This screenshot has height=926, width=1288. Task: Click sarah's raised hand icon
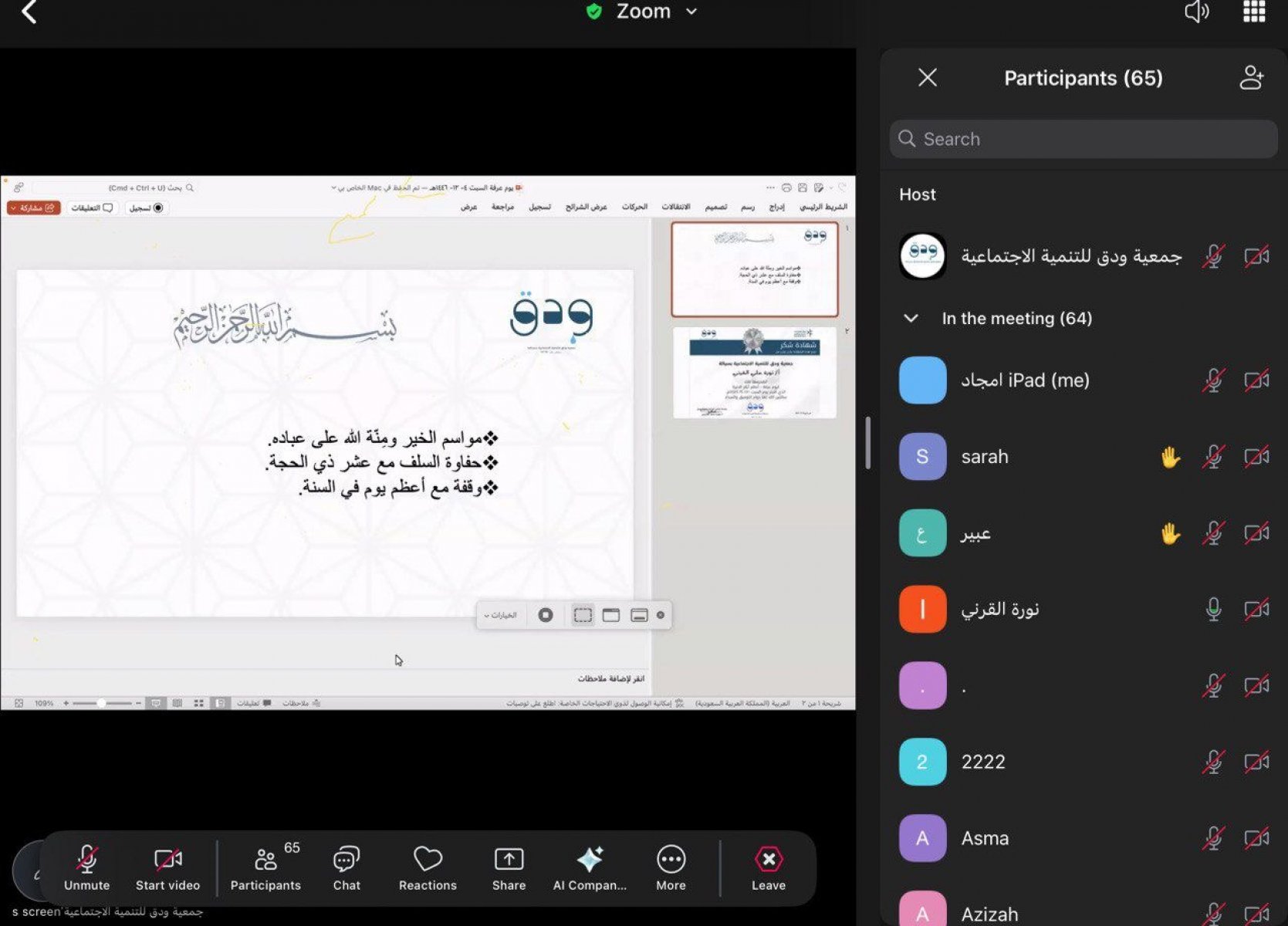click(1171, 457)
